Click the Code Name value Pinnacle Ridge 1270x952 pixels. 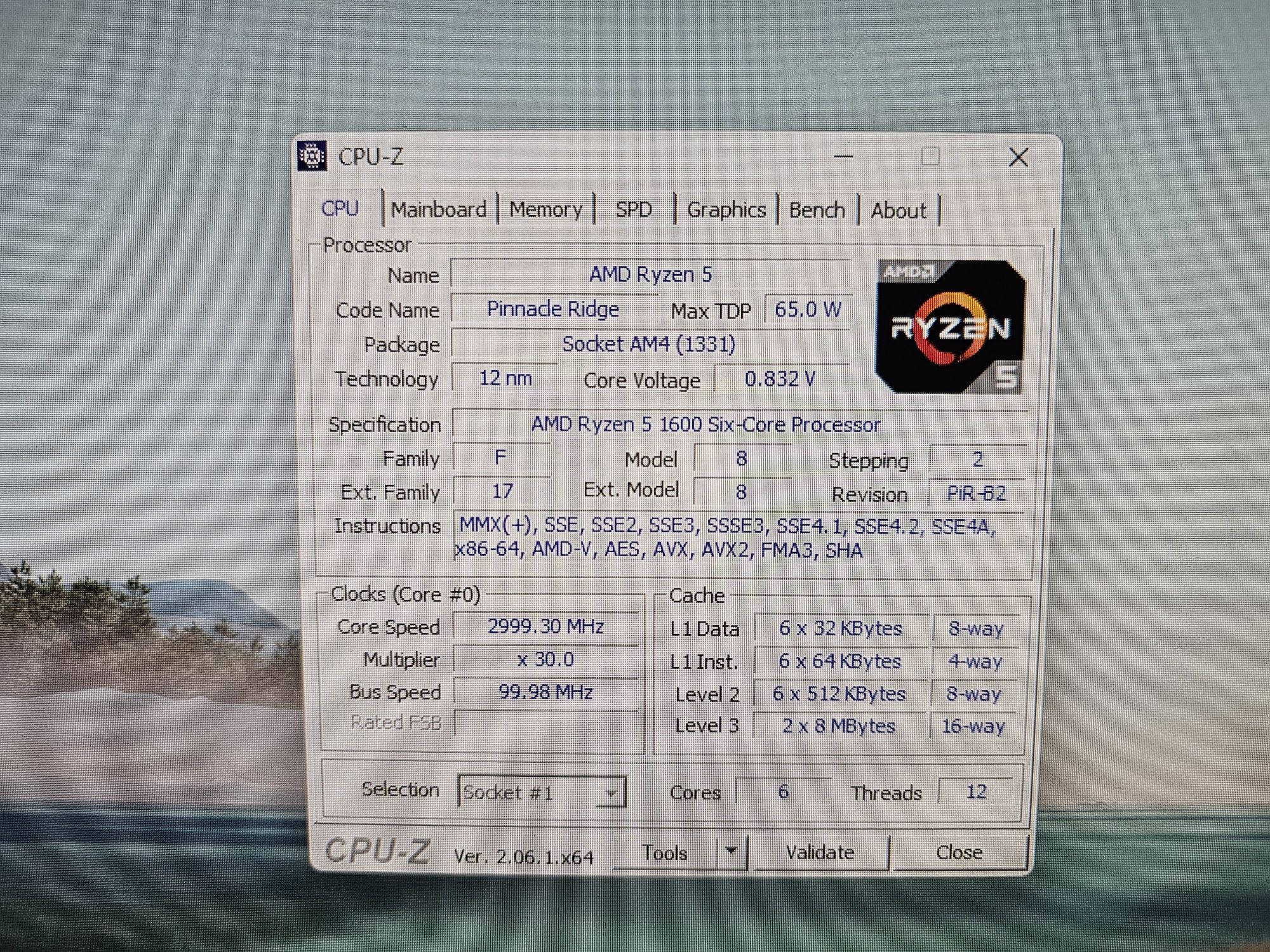[552, 309]
